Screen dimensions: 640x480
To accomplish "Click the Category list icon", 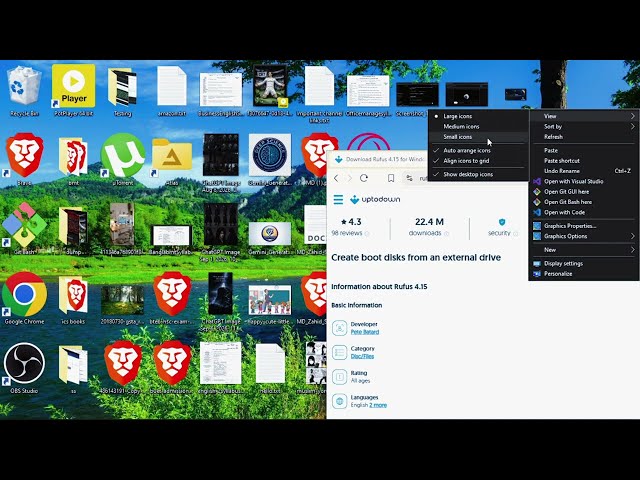I will [x=339, y=352].
